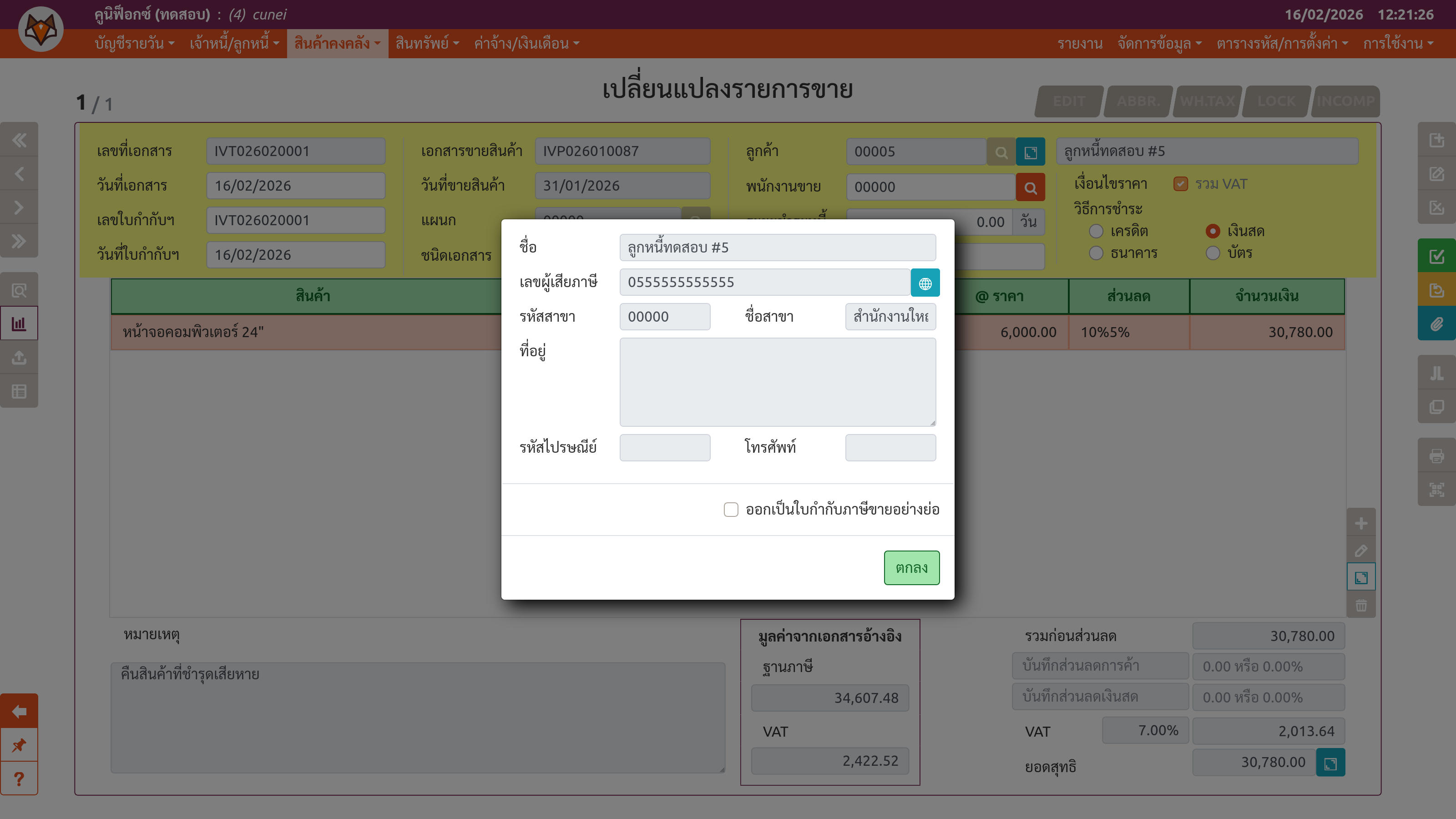Enable the abbreviated tax invoice checkbox
This screenshot has height=819, width=1456.
coord(731,510)
